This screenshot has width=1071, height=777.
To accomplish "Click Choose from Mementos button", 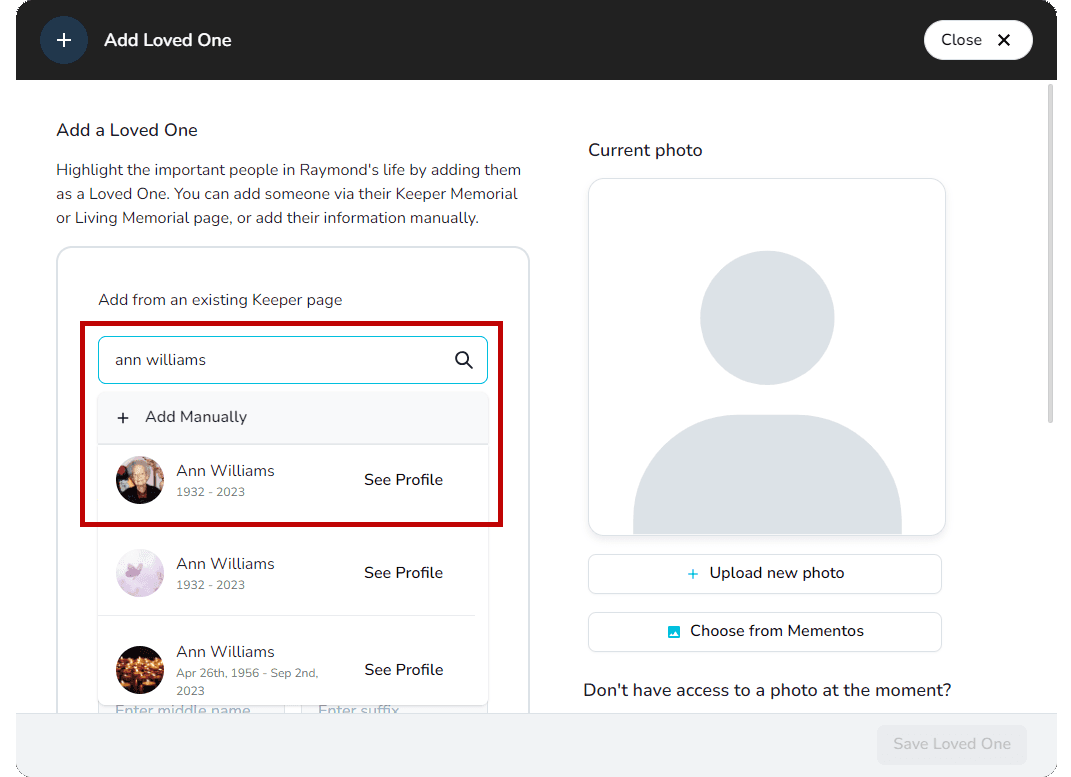I will tap(765, 632).
